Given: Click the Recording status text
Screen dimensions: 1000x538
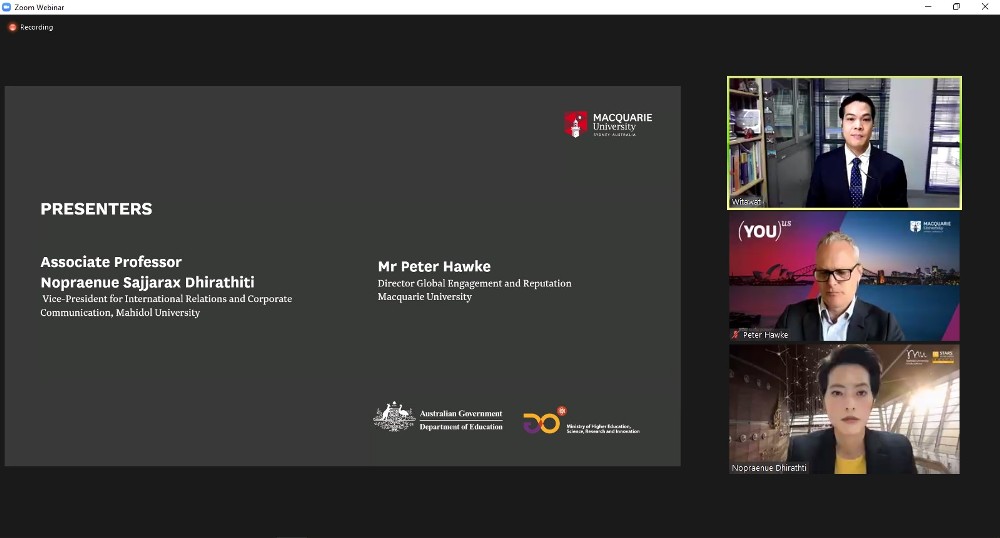Looking at the screenshot, I should 37,27.
